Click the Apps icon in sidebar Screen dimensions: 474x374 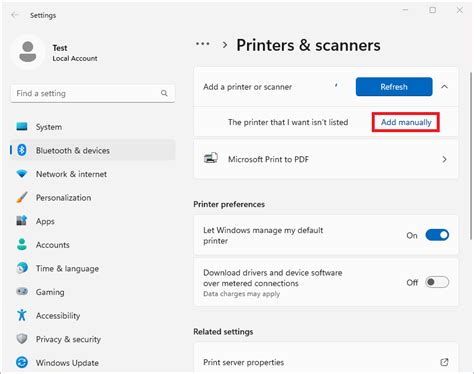(x=22, y=221)
